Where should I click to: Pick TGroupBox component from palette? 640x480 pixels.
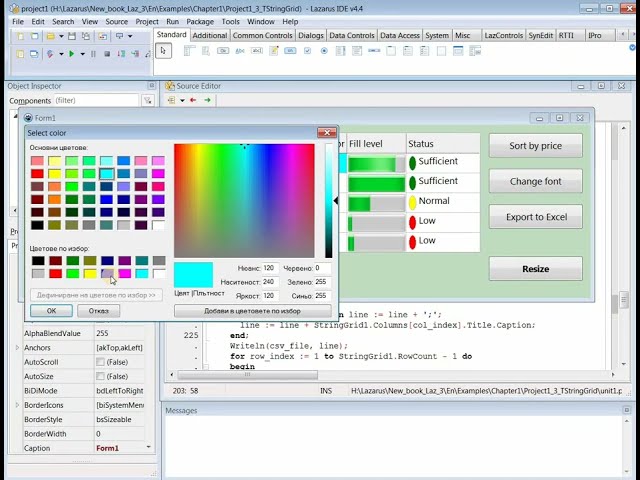[391, 51]
